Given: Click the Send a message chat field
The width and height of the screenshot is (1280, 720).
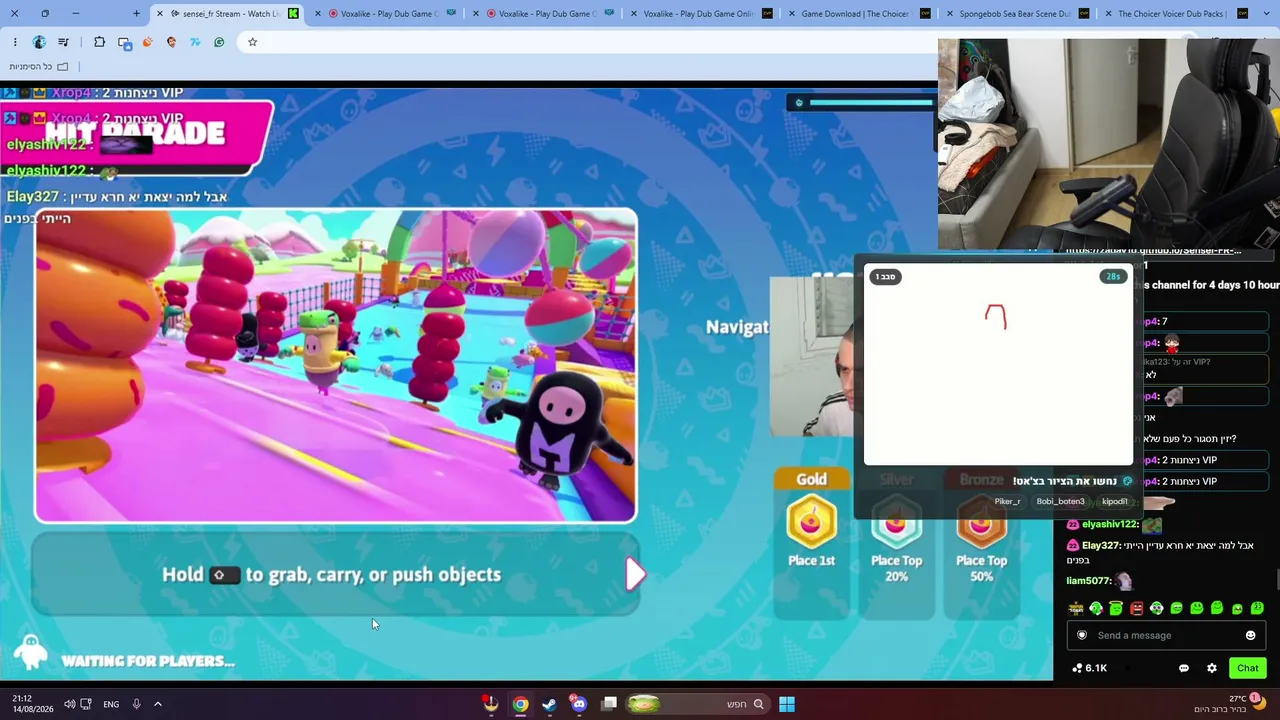Looking at the screenshot, I should (1166, 635).
